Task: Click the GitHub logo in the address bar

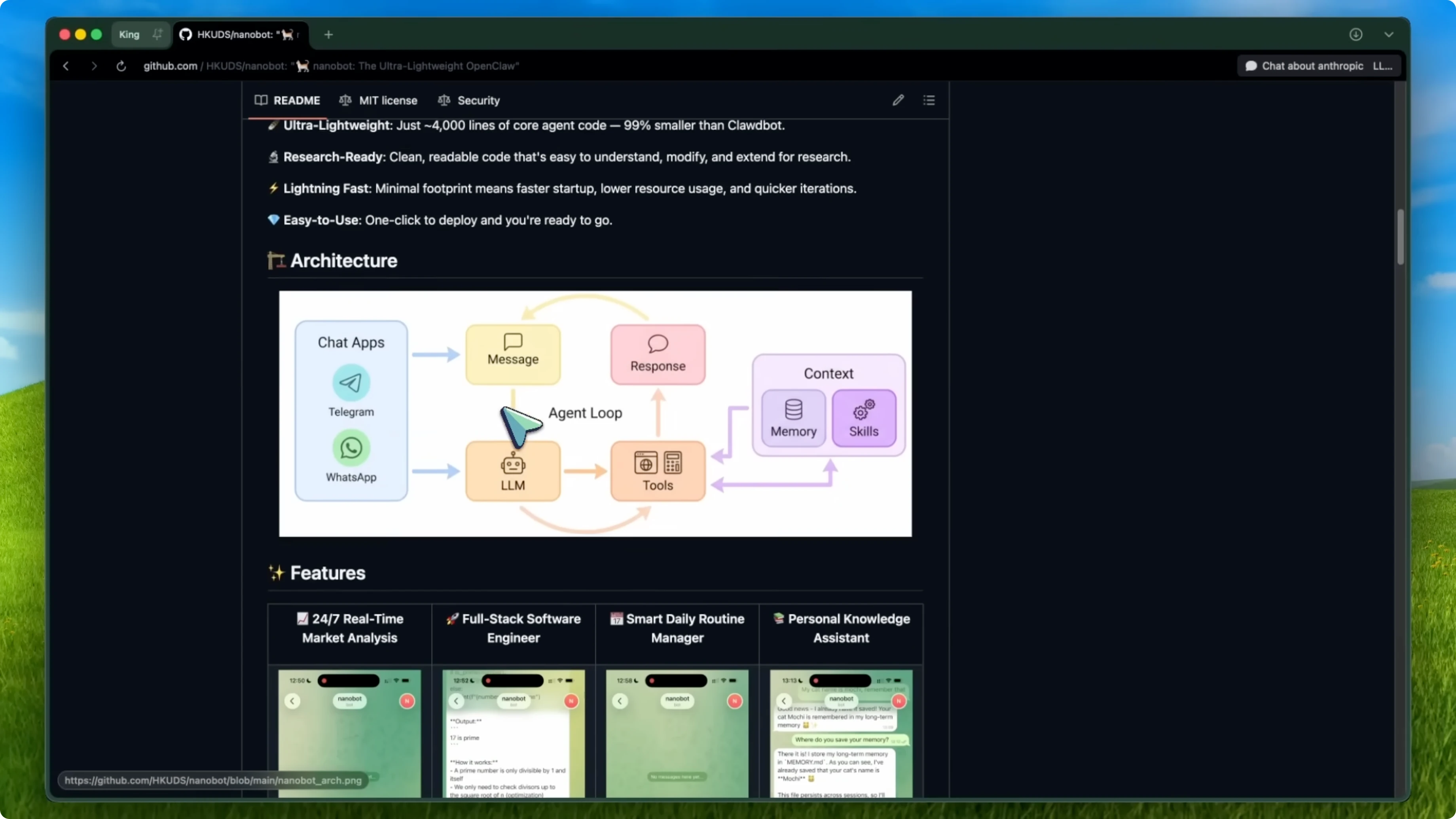Action: [x=186, y=34]
